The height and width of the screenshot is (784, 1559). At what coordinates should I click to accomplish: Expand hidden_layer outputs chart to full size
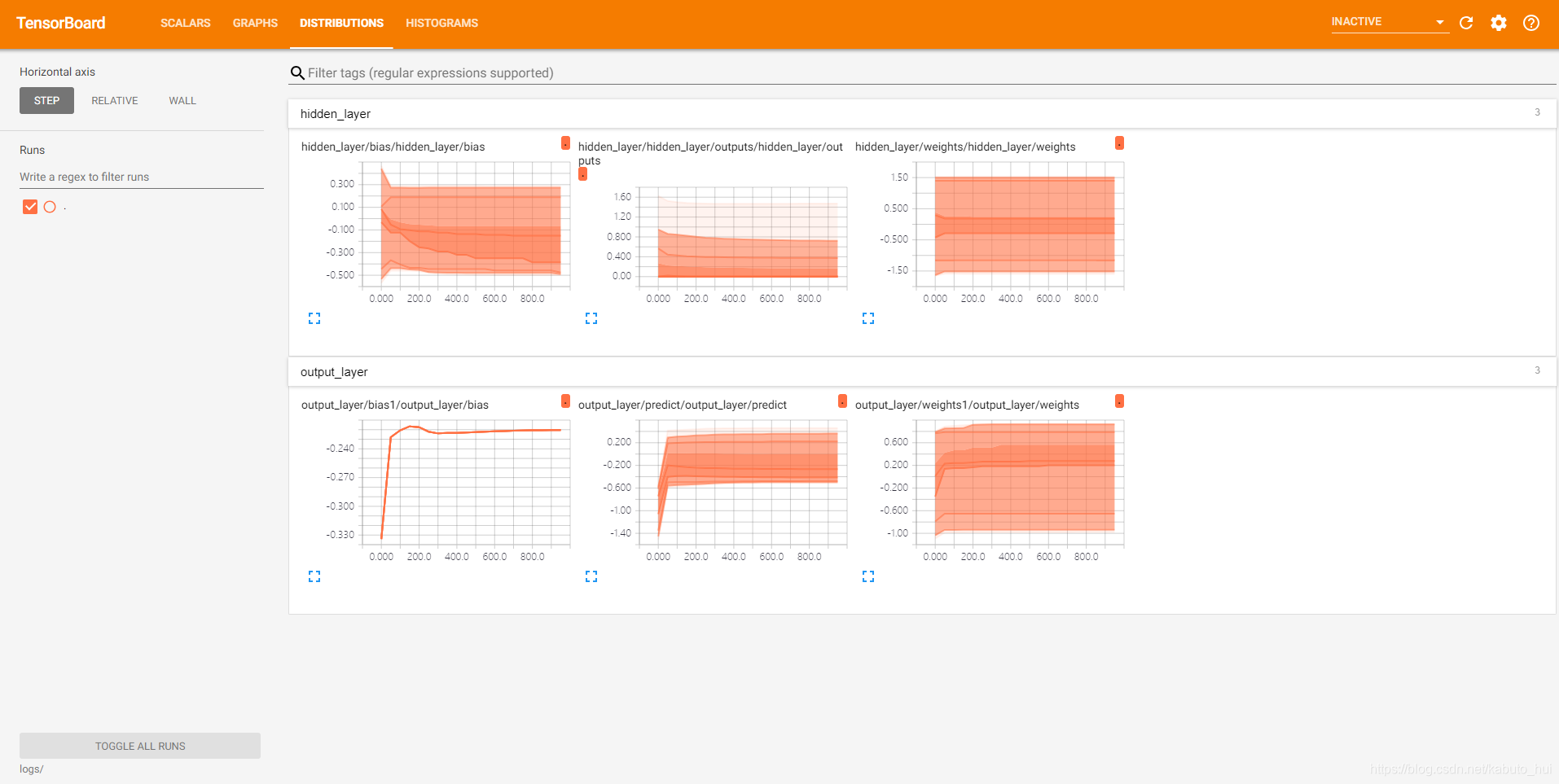click(x=591, y=318)
